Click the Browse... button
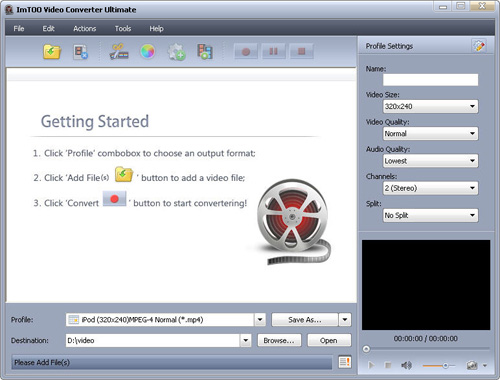500x380 pixels. click(x=279, y=340)
